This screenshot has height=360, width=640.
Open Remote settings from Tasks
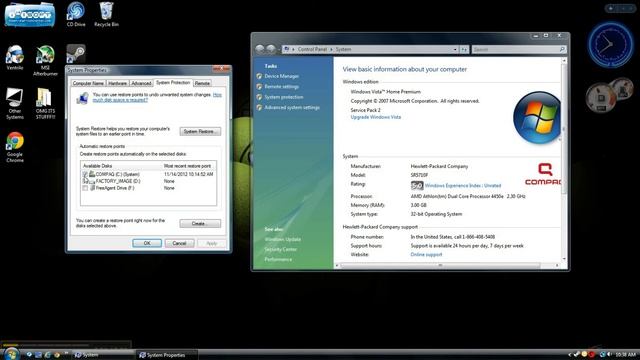[281, 87]
